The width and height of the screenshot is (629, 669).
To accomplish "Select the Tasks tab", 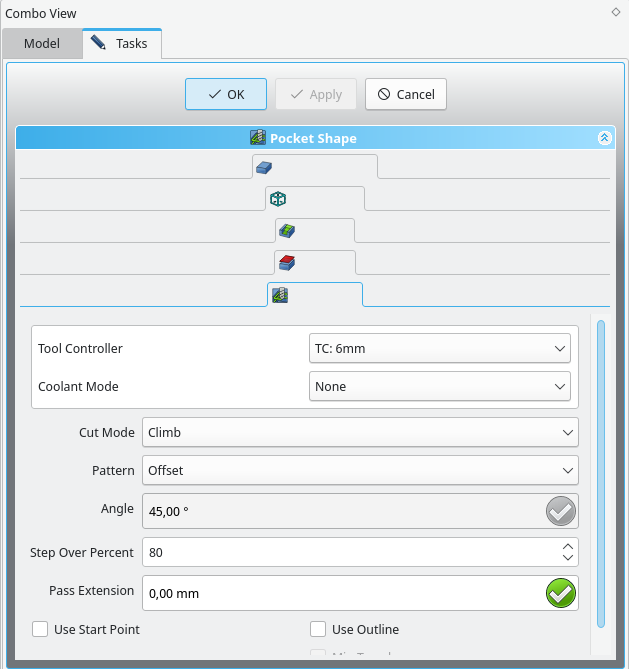I will (x=121, y=44).
